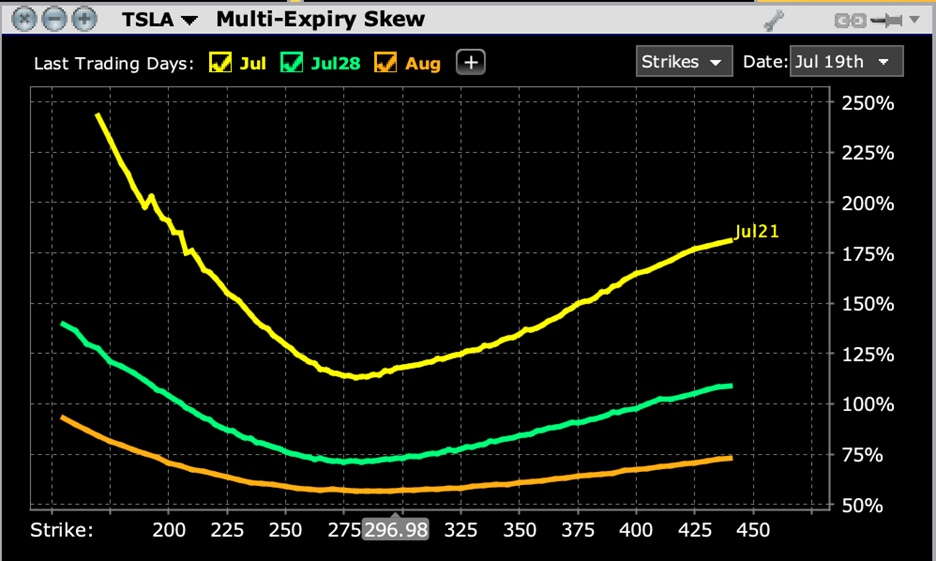Close the window with the X button

(24, 20)
